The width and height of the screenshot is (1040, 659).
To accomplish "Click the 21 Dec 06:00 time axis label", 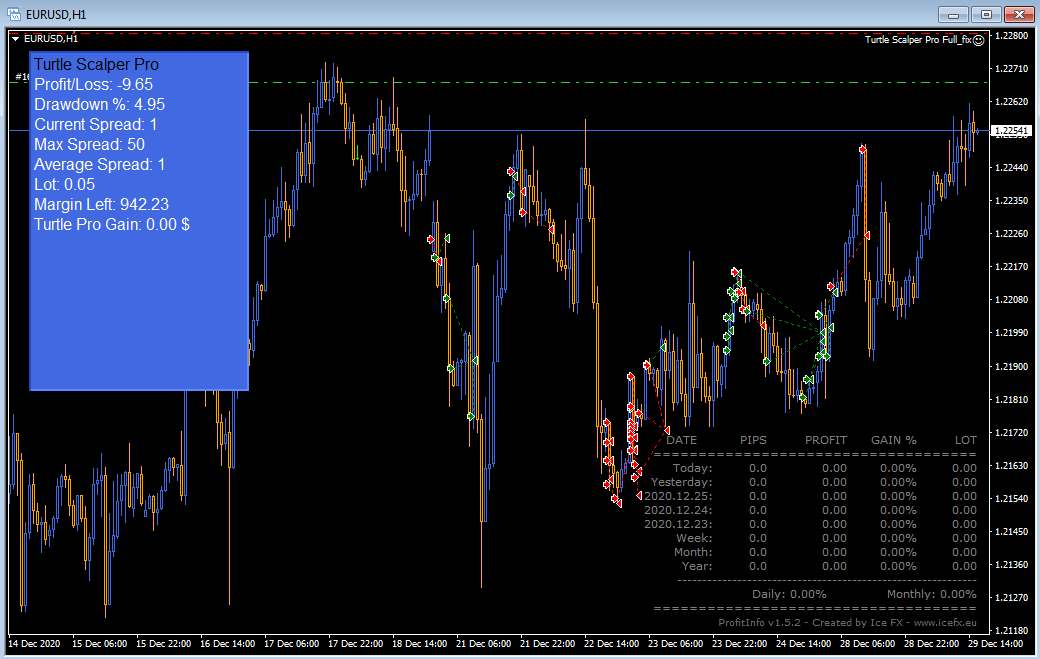I will click(x=484, y=644).
